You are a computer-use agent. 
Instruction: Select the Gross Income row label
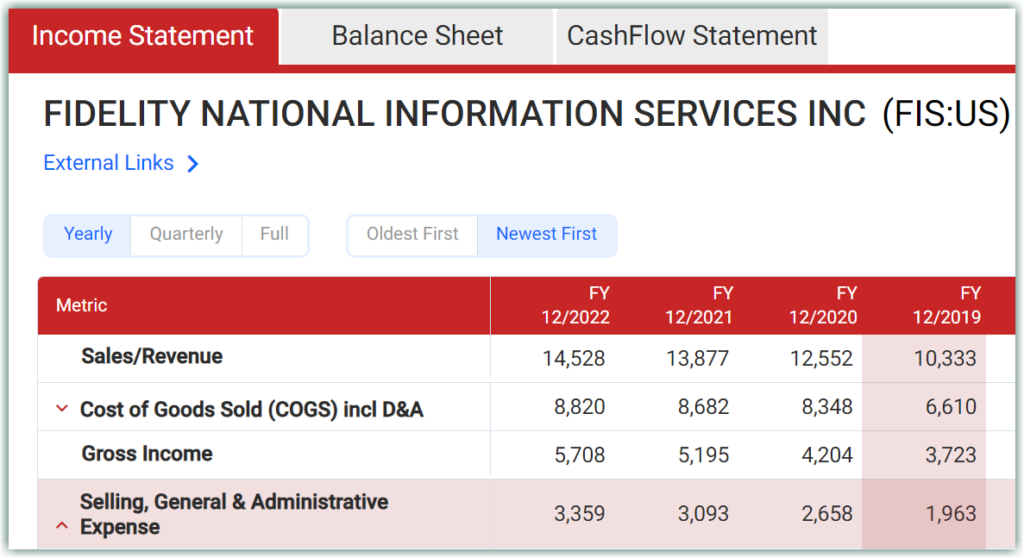(x=147, y=454)
